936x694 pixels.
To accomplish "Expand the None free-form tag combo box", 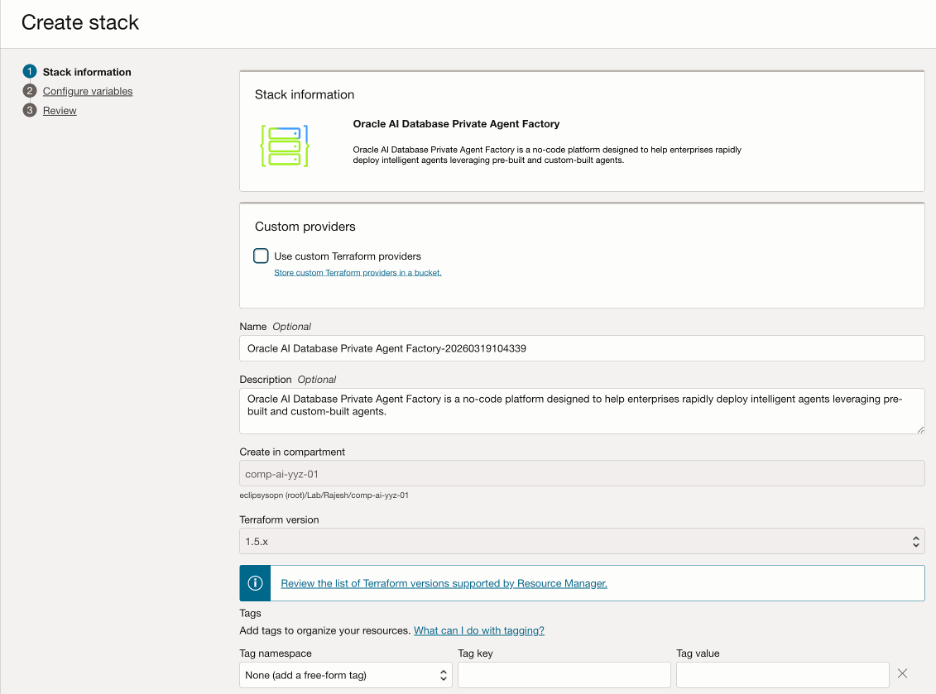I will tap(345, 674).
